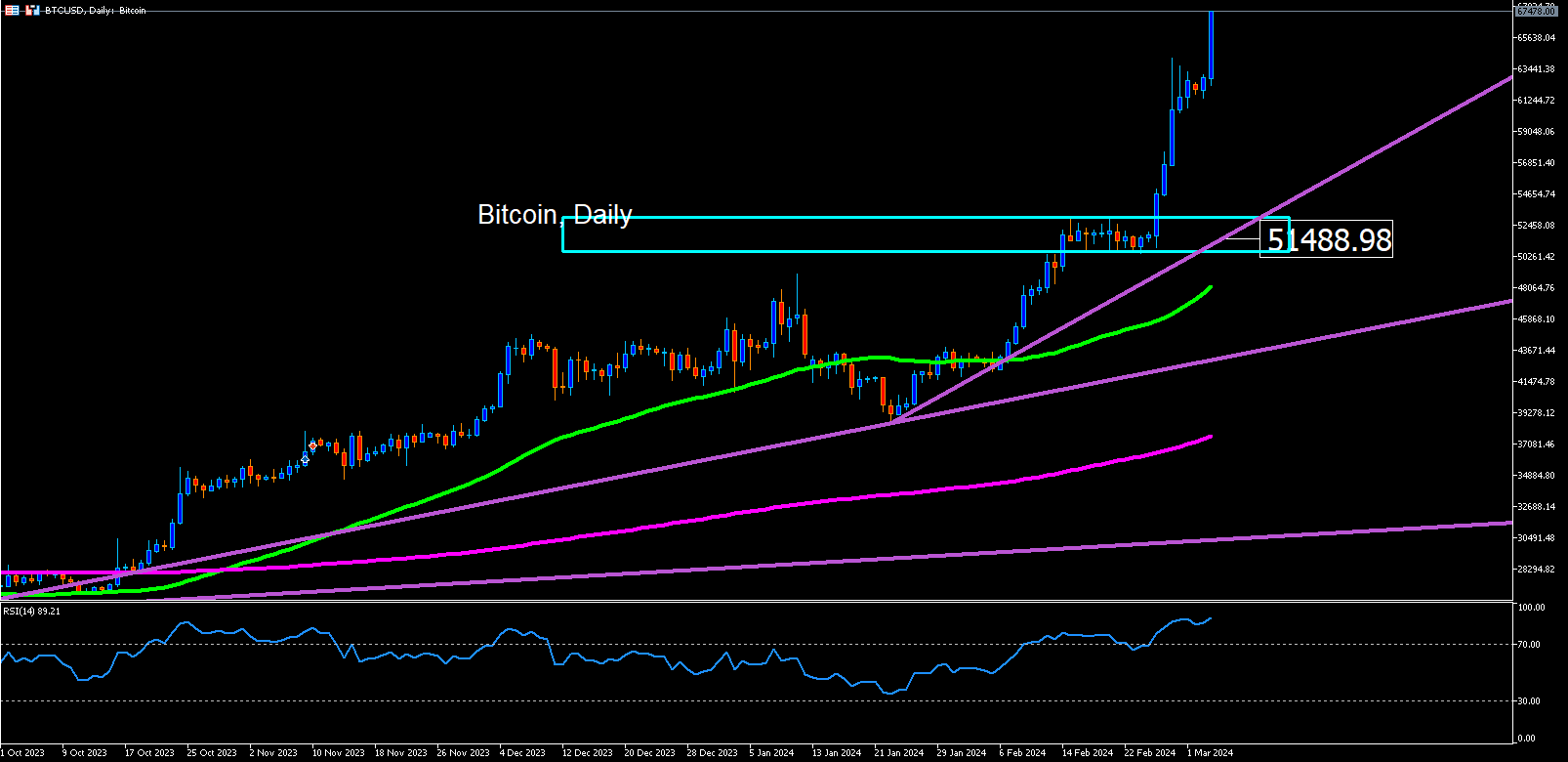Click the 20 Dec 2023 date label

(x=649, y=753)
